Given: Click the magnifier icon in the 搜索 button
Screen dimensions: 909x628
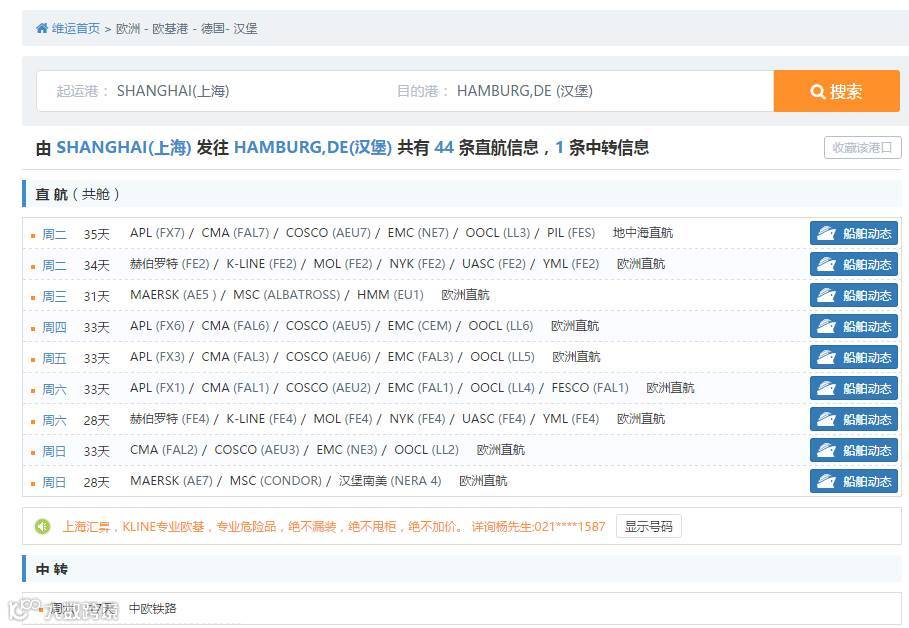Looking at the screenshot, I should 817,92.
